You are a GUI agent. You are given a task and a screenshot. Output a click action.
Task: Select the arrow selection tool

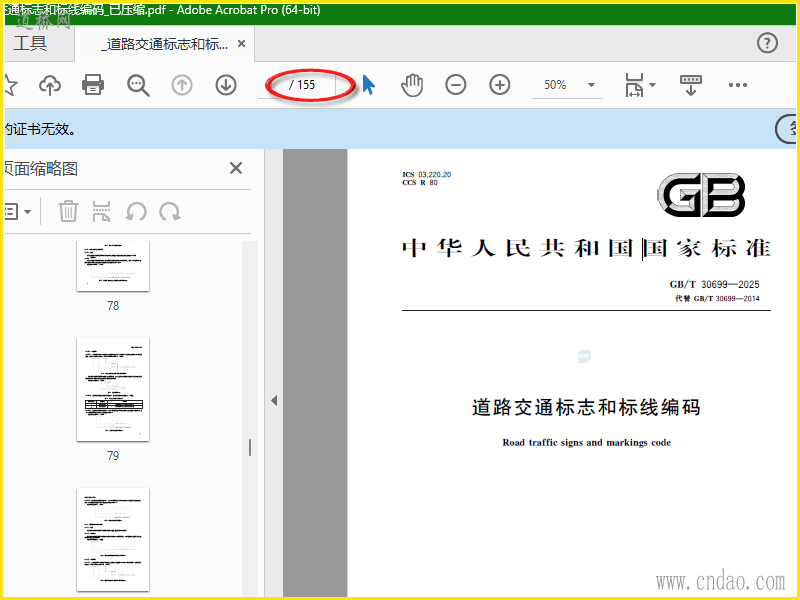(368, 85)
